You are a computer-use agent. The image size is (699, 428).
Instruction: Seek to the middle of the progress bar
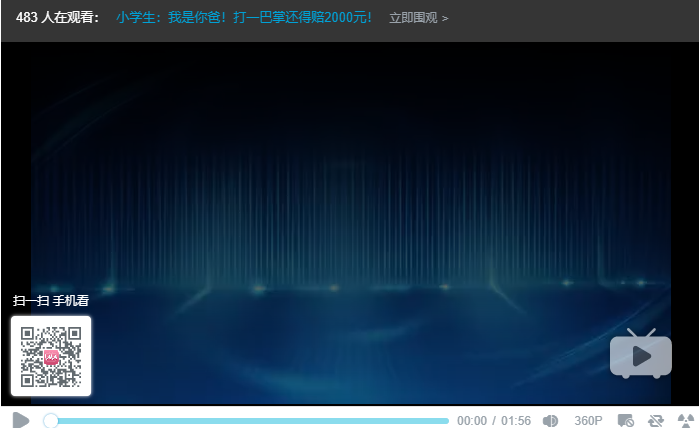(x=246, y=421)
